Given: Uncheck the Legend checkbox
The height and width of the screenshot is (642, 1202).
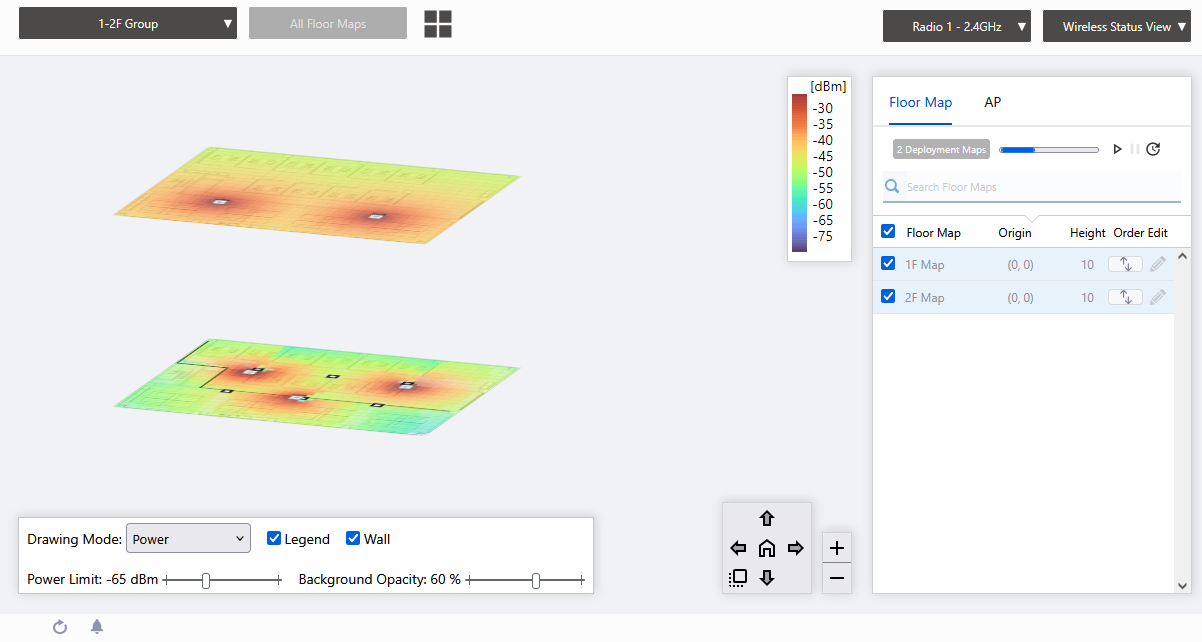Looking at the screenshot, I should (275, 539).
